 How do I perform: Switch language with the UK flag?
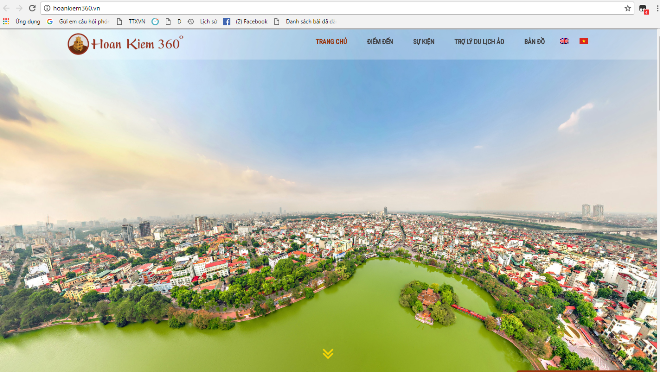pyautogui.click(x=564, y=41)
